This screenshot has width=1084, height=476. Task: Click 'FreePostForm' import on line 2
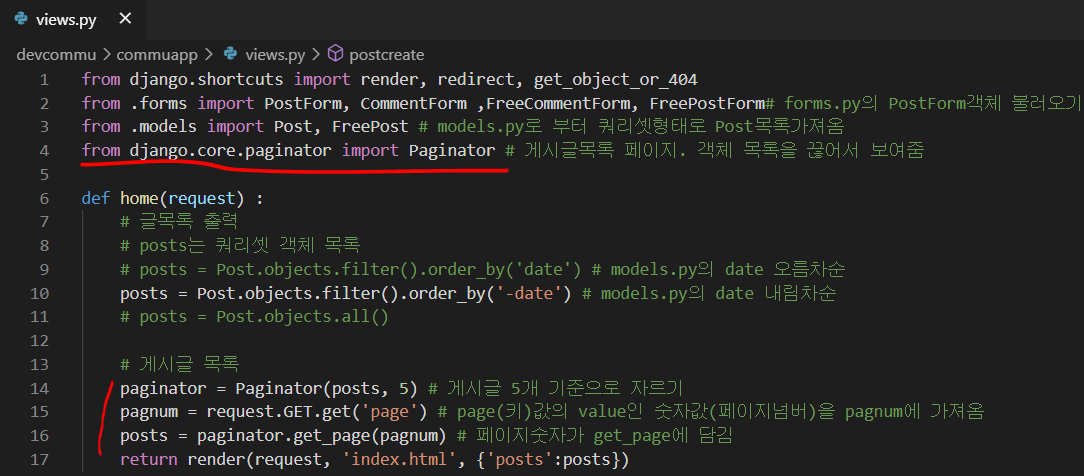(707, 104)
